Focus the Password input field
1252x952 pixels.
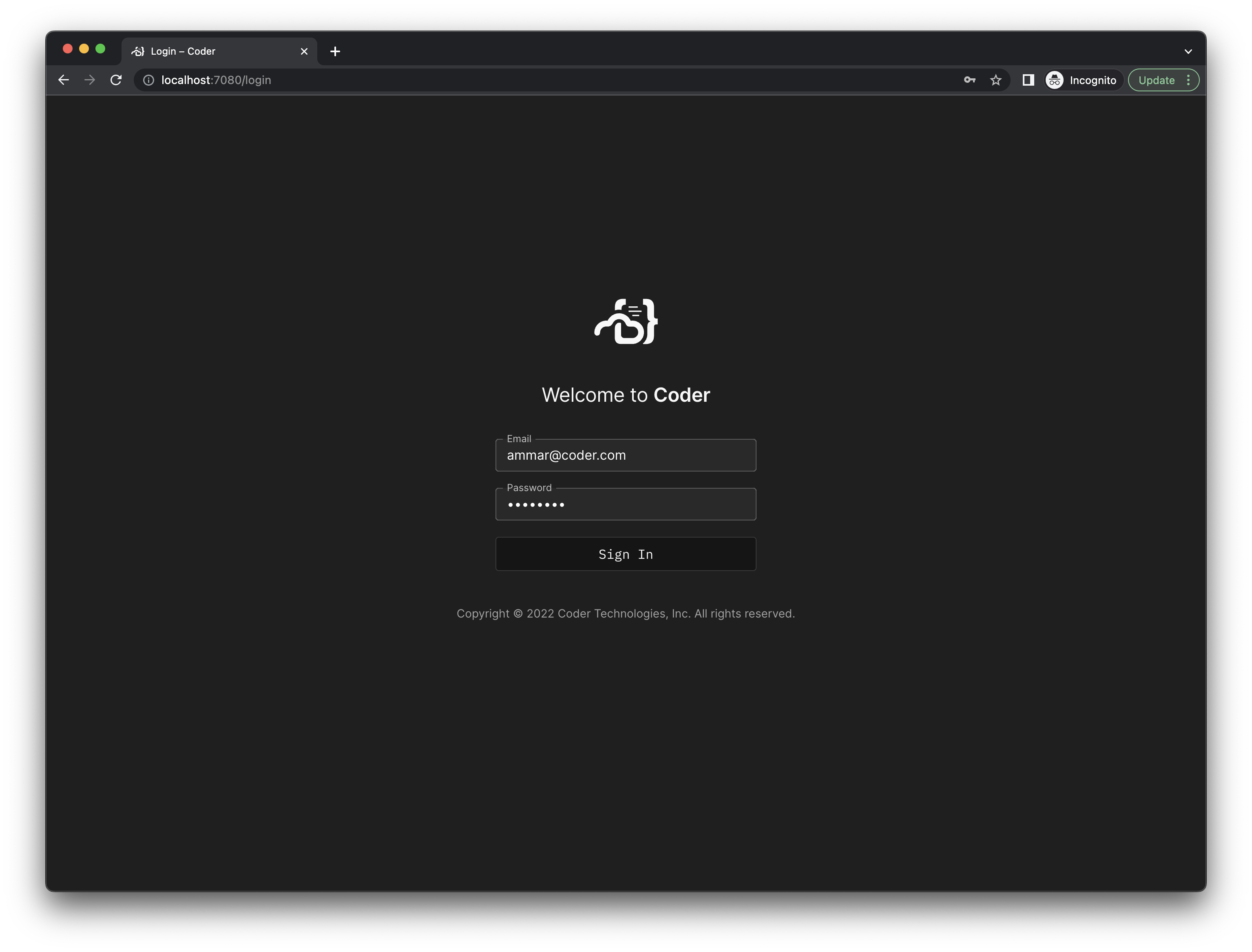click(626, 504)
